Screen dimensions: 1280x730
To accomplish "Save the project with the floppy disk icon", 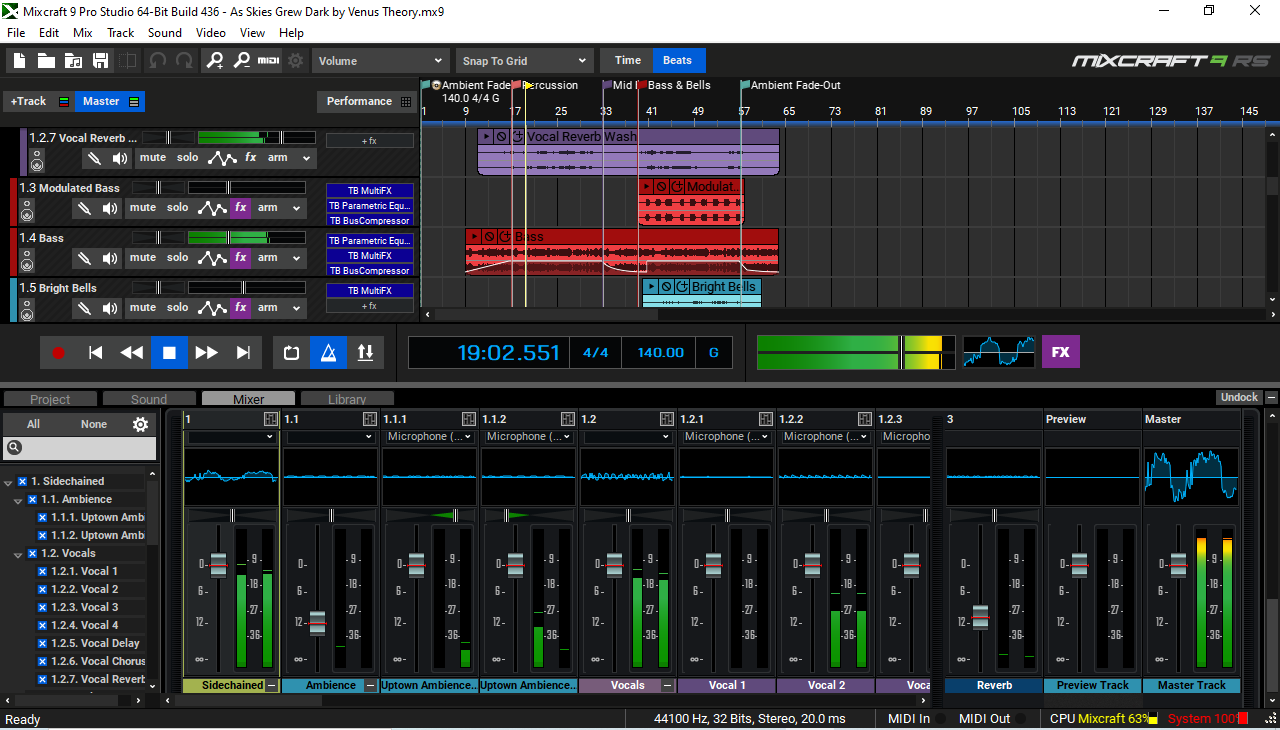I will 100,61.
